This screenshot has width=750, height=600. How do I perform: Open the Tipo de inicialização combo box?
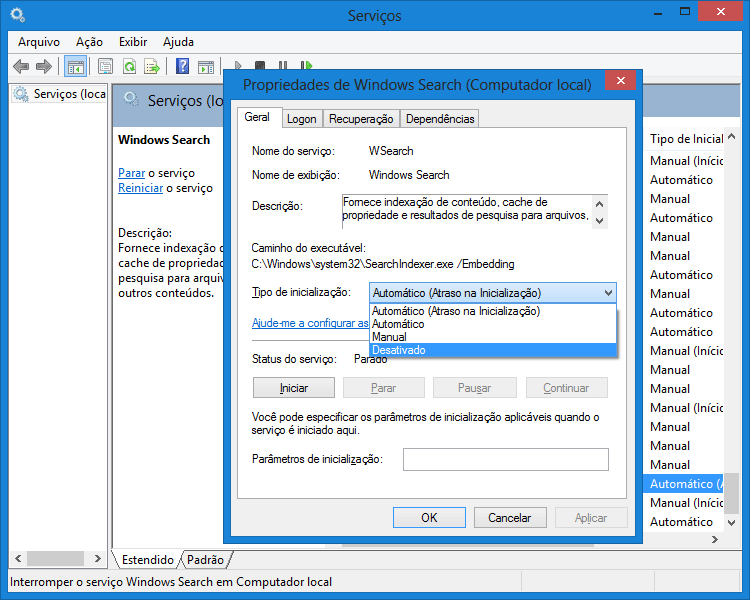pyautogui.click(x=493, y=293)
